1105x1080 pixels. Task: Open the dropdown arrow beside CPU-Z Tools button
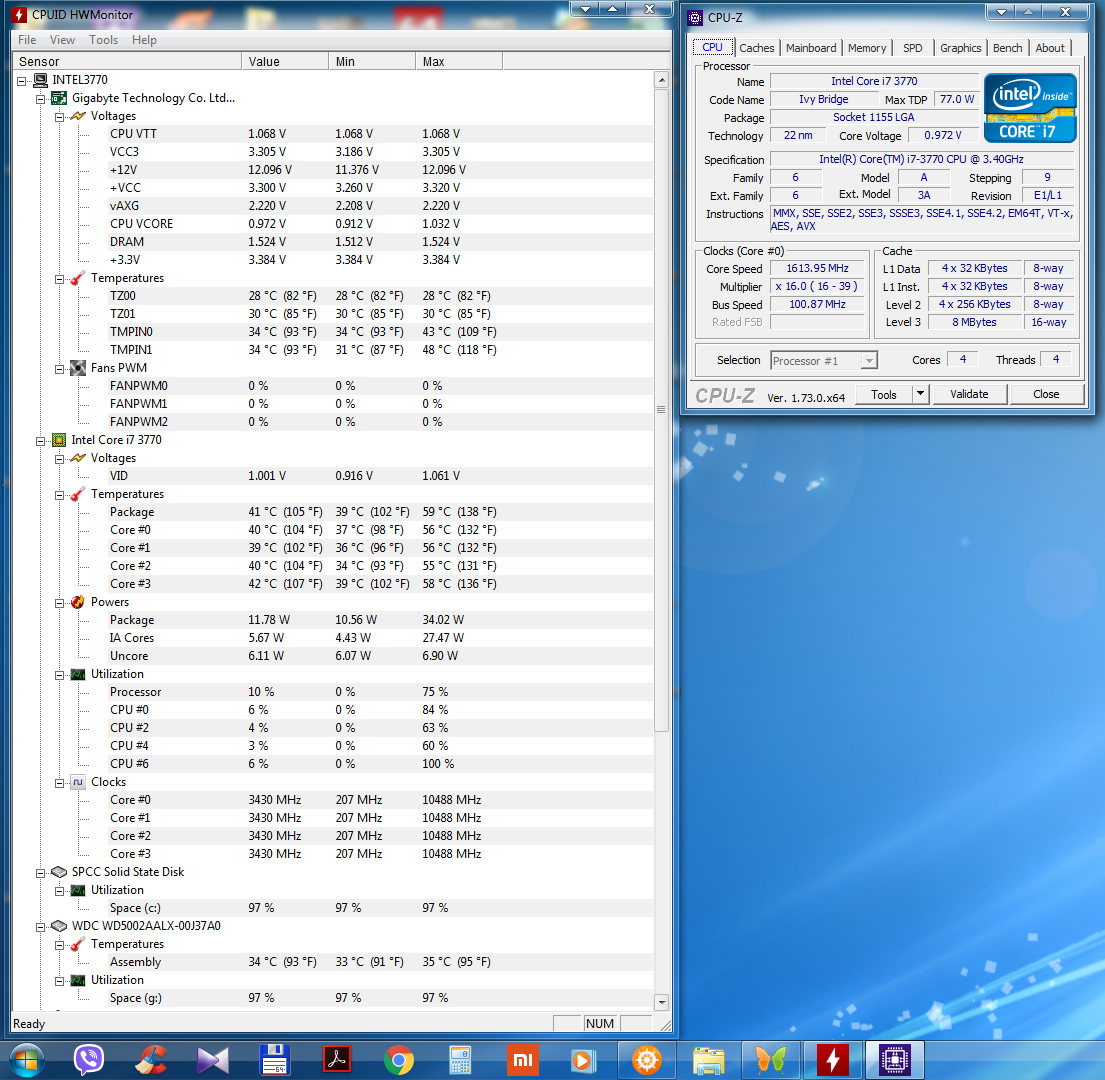point(920,394)
